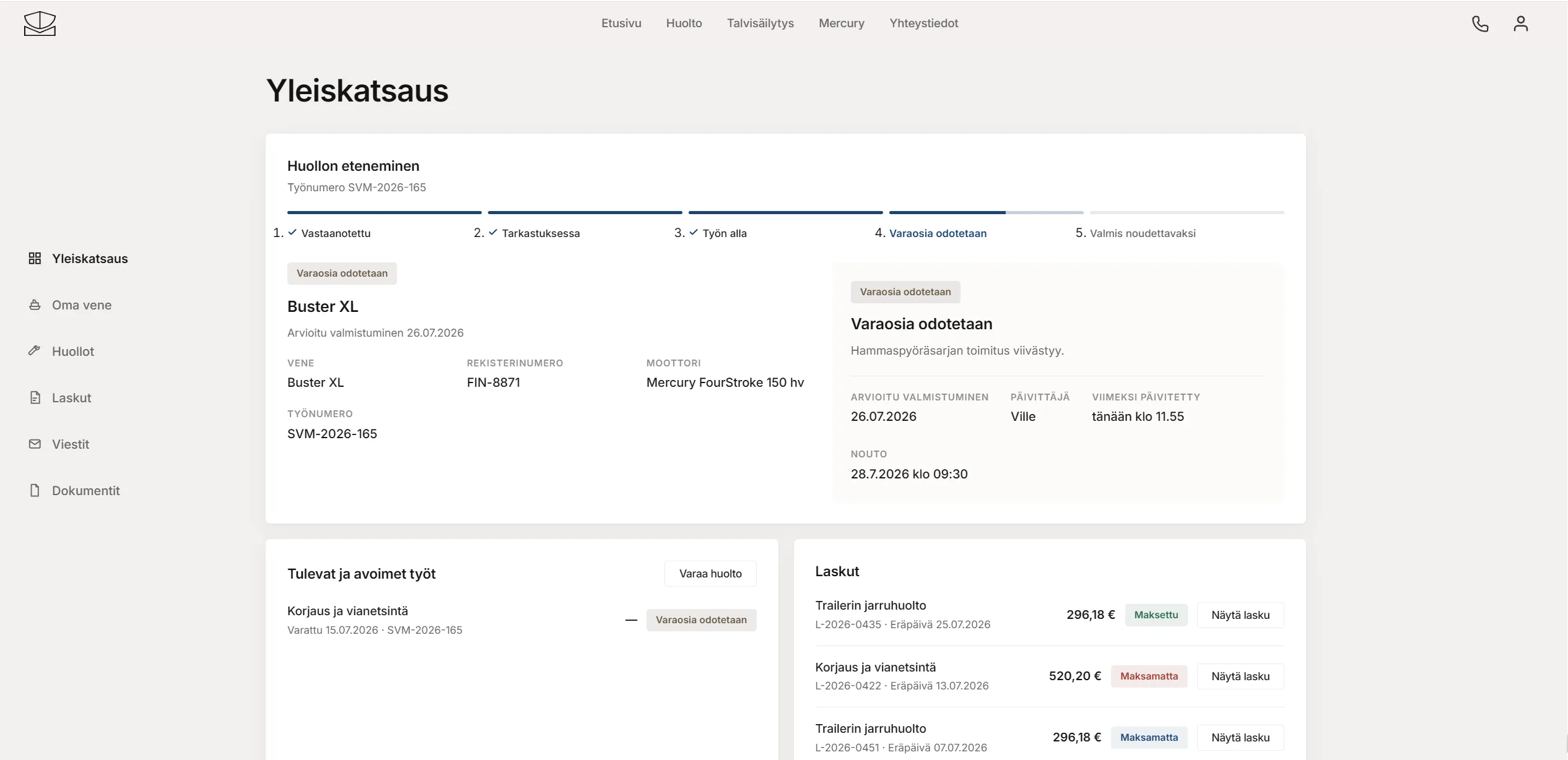Open the phone contact icon

pos(1480,24)
